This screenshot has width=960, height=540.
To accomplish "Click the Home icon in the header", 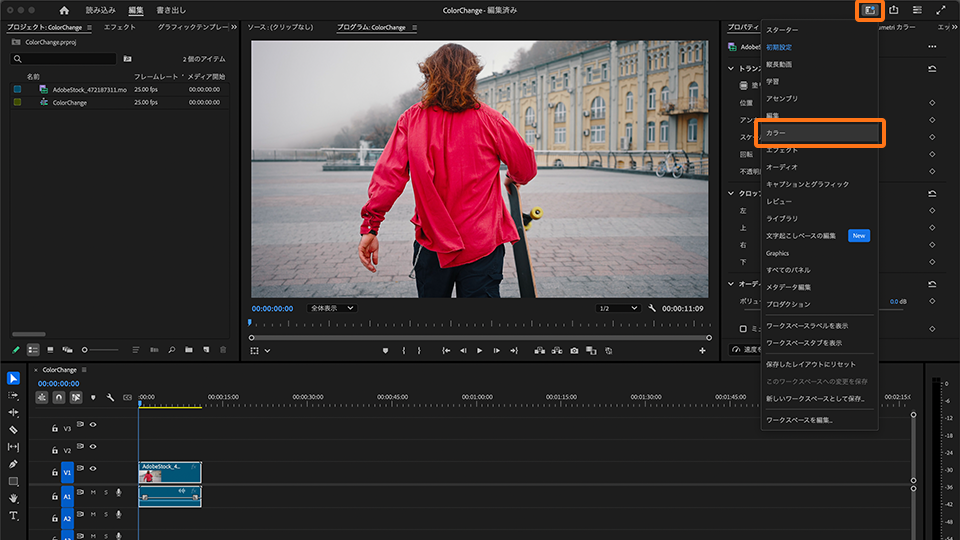I will 64,10.
